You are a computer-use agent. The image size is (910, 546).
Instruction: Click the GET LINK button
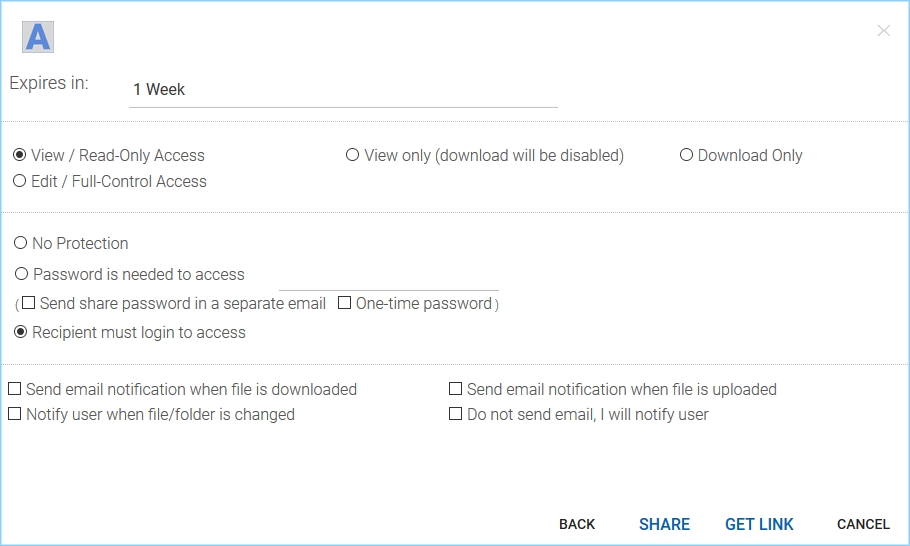[x=759, y=525]
